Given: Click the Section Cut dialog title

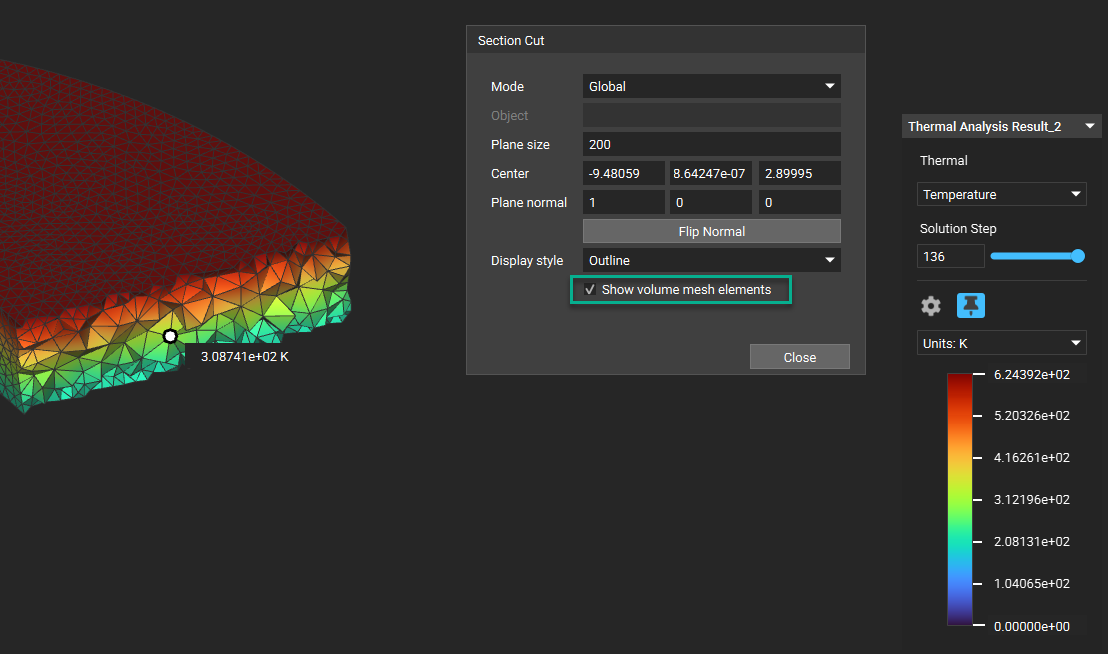Looking at the screenshot, I should (511, 40).
